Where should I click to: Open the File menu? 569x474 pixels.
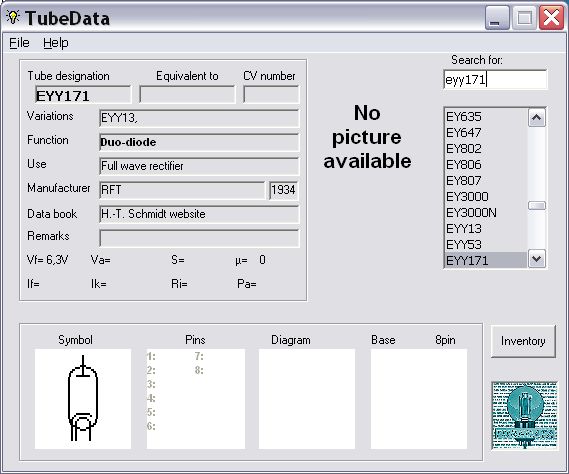coord(19,43)
